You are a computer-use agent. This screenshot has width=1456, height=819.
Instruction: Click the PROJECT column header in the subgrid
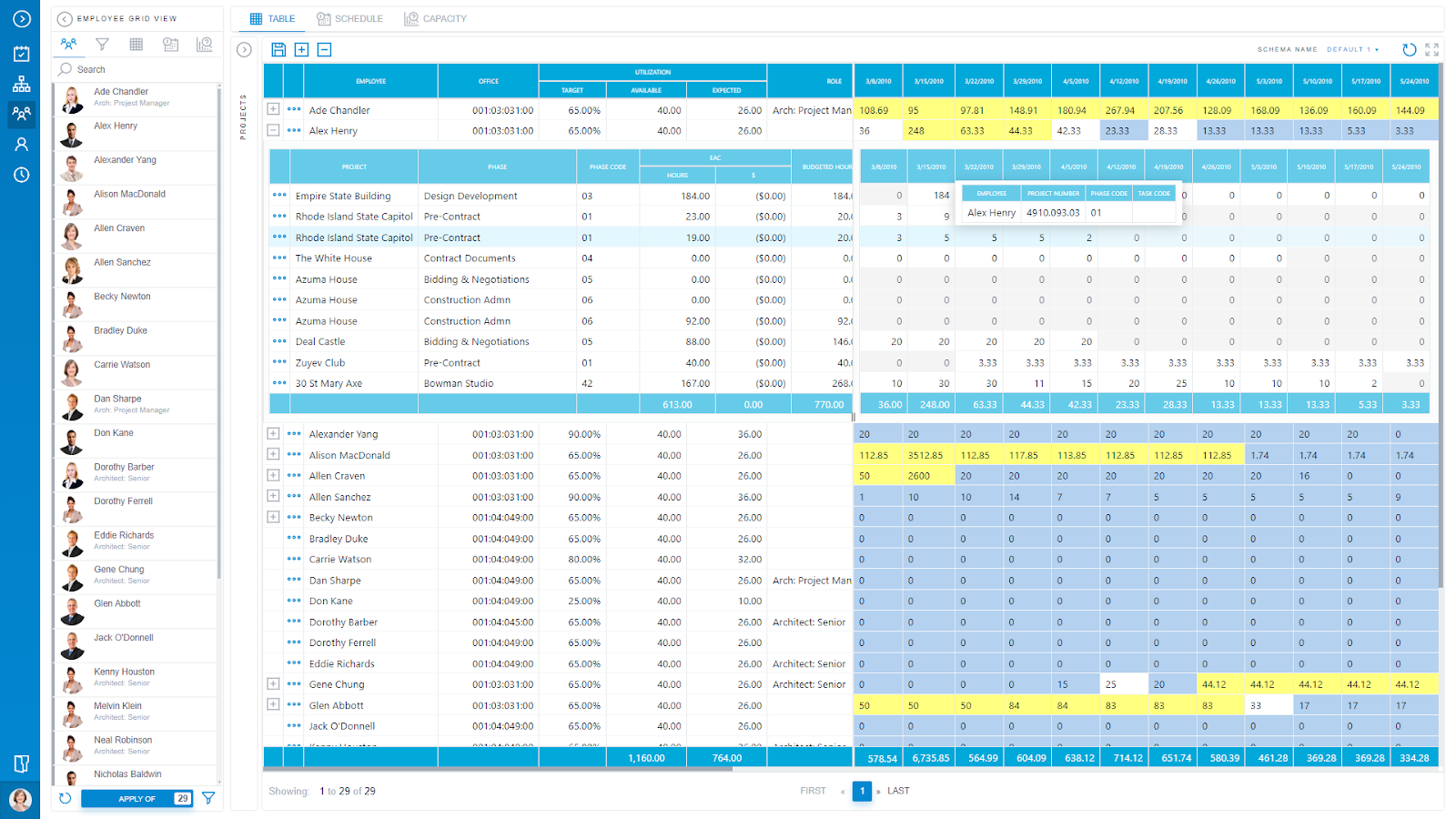[x=354, y=167]
